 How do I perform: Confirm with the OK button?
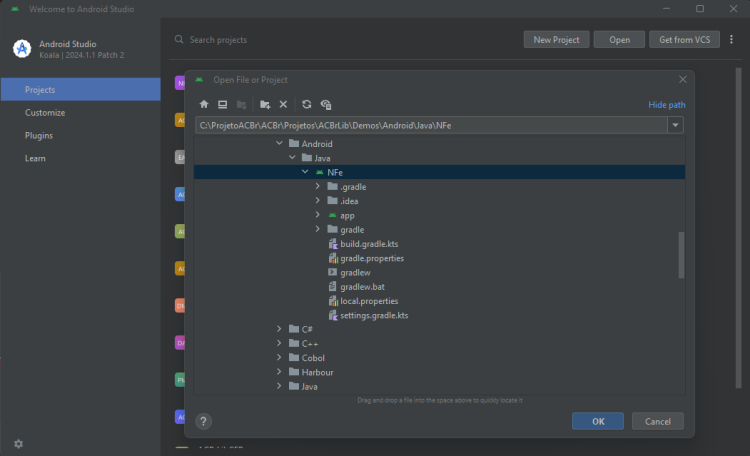(x=598, y=421)
